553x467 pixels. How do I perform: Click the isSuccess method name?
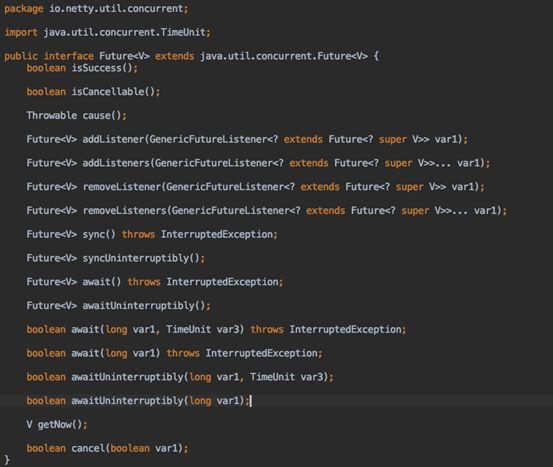[96, 68]
